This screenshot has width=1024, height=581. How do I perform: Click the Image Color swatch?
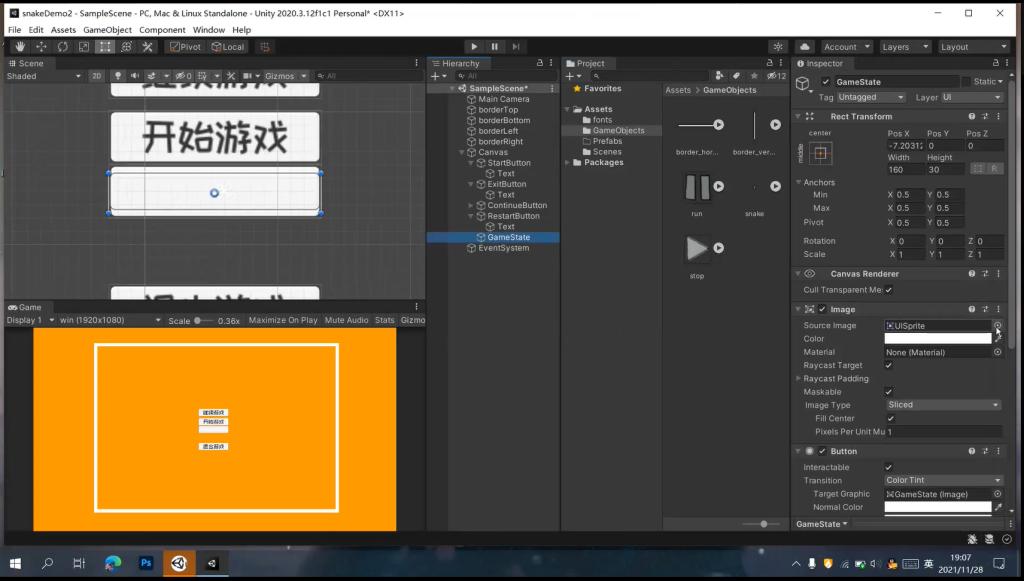[937, 339]
